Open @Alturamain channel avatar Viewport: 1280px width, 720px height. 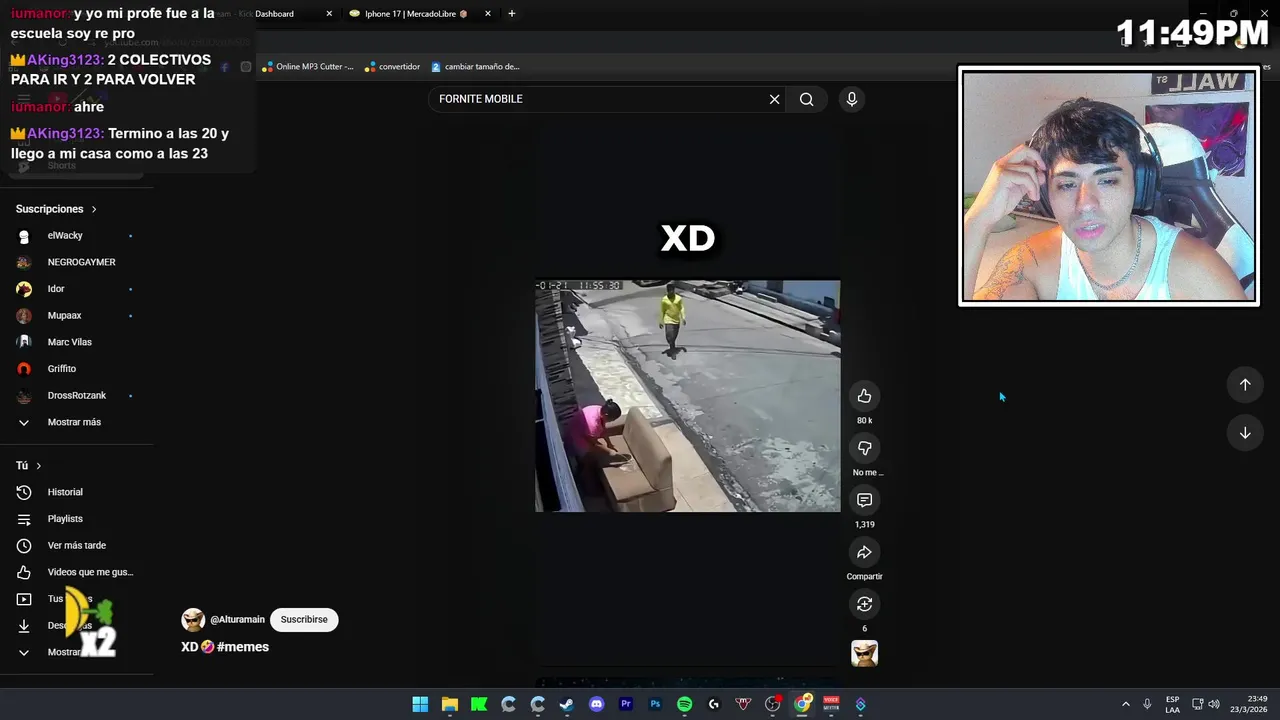click(x=193, y=620)
